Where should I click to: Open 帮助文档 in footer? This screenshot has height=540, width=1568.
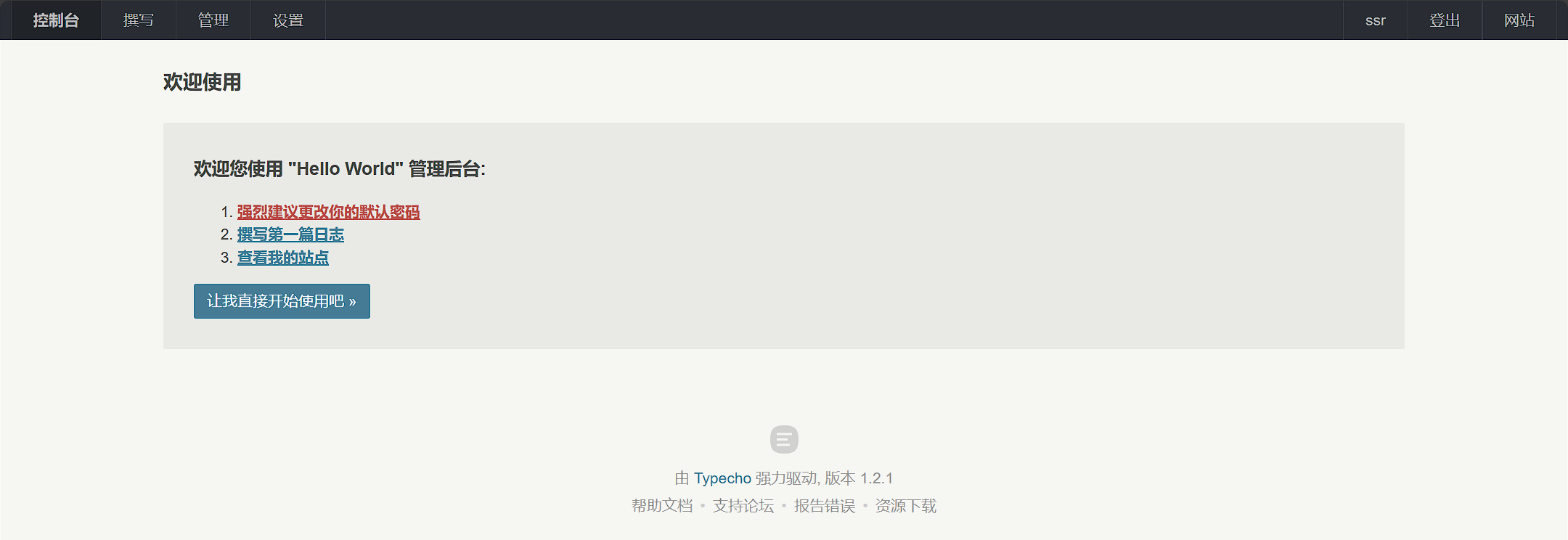[662, 506]
